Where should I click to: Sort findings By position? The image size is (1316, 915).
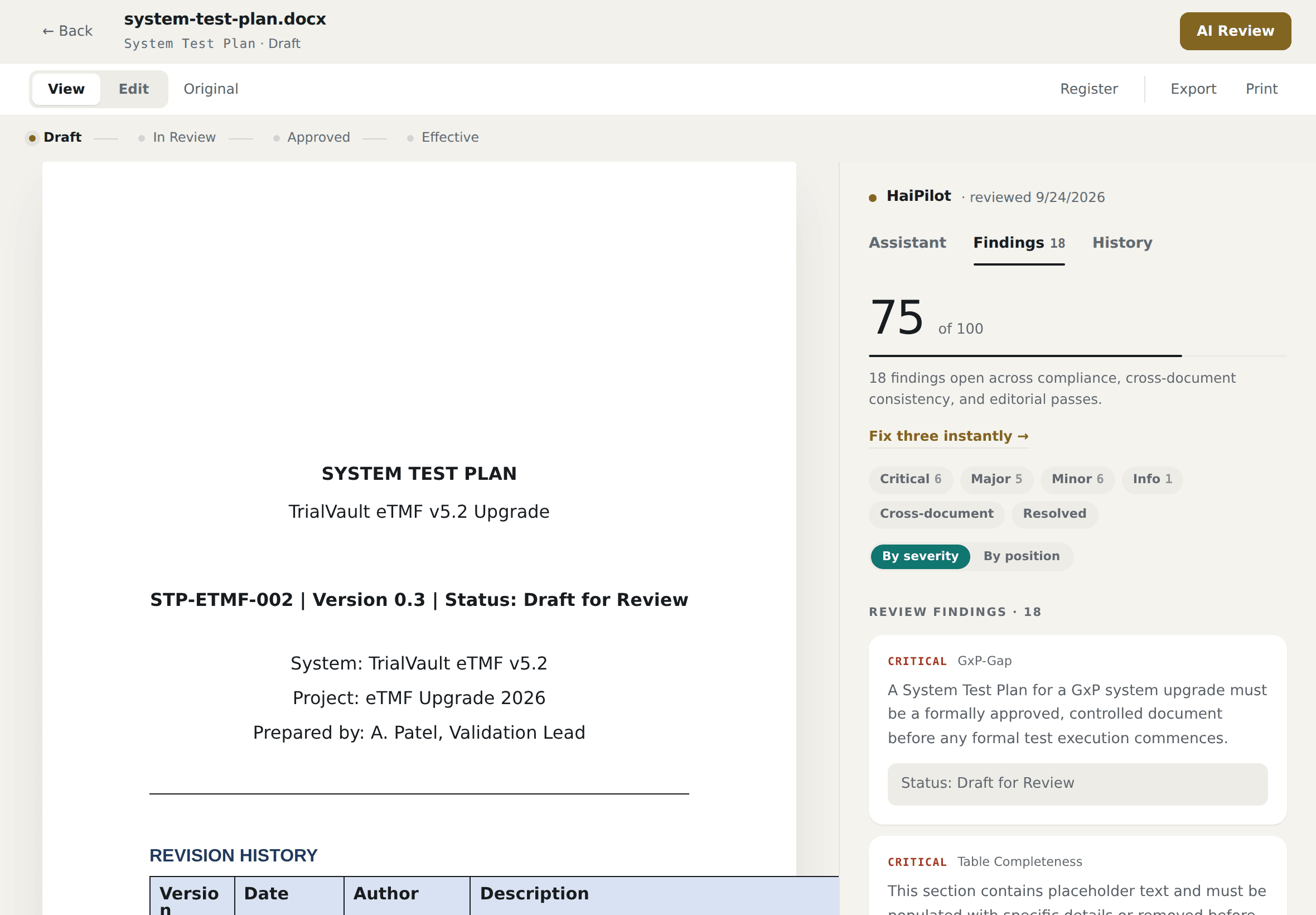[x=1022, y=557]
